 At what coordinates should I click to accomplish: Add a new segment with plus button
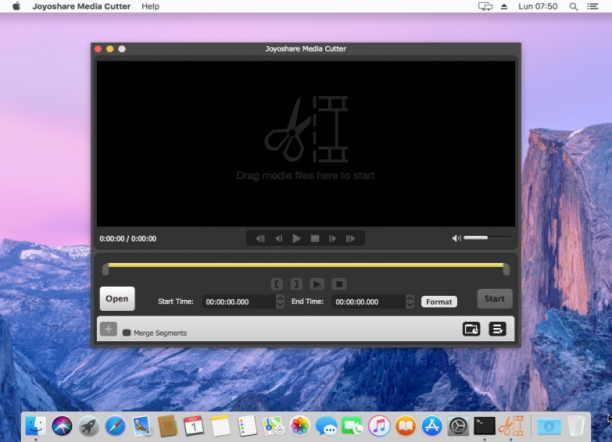(x=109, y=329)
